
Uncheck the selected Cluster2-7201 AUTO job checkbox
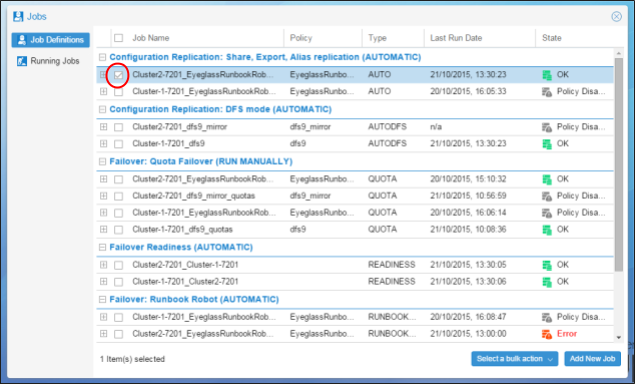118,75
